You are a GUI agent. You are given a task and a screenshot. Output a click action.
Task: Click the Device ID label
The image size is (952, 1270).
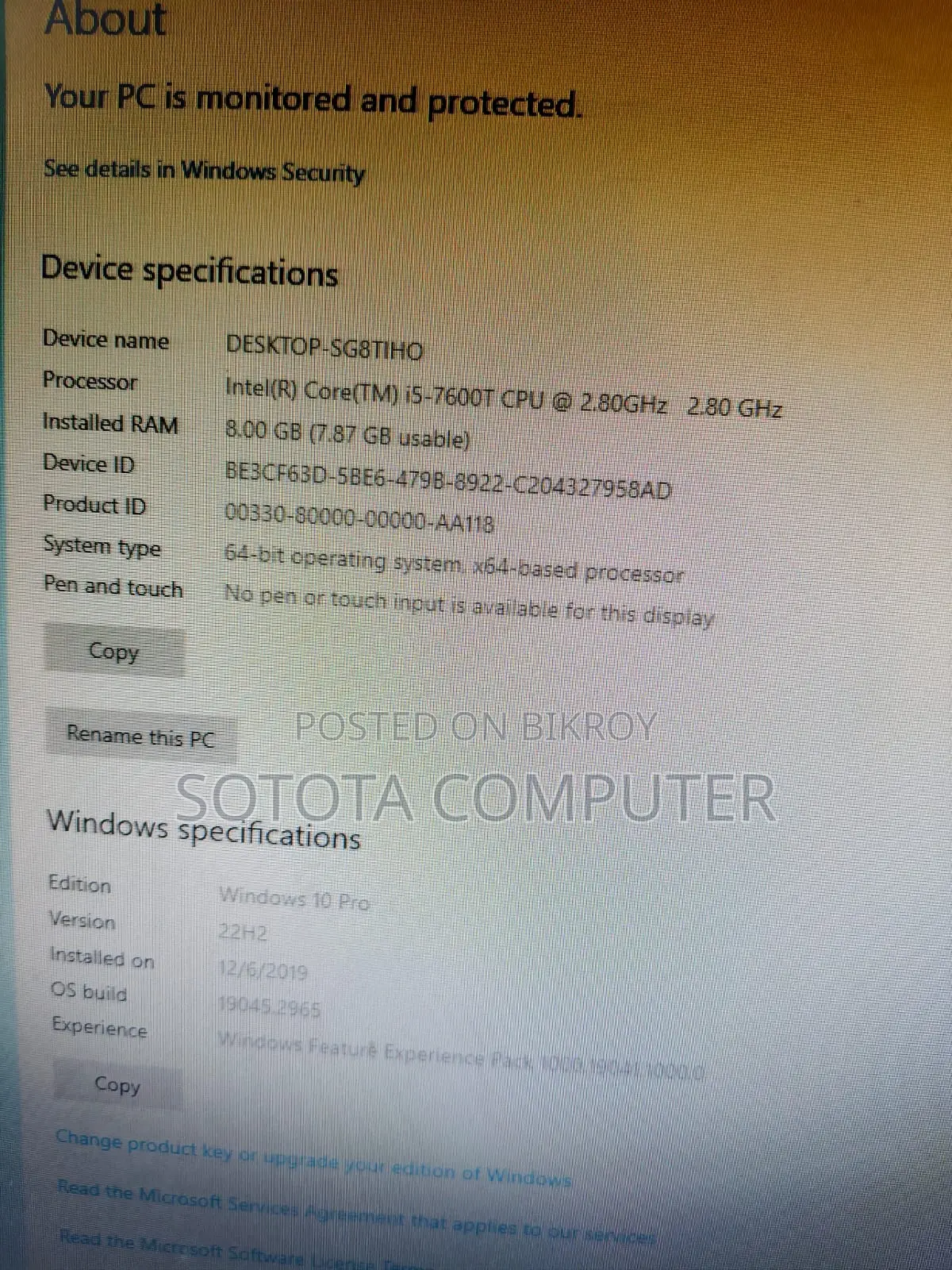pyautogui.click(x=89, y=464)
